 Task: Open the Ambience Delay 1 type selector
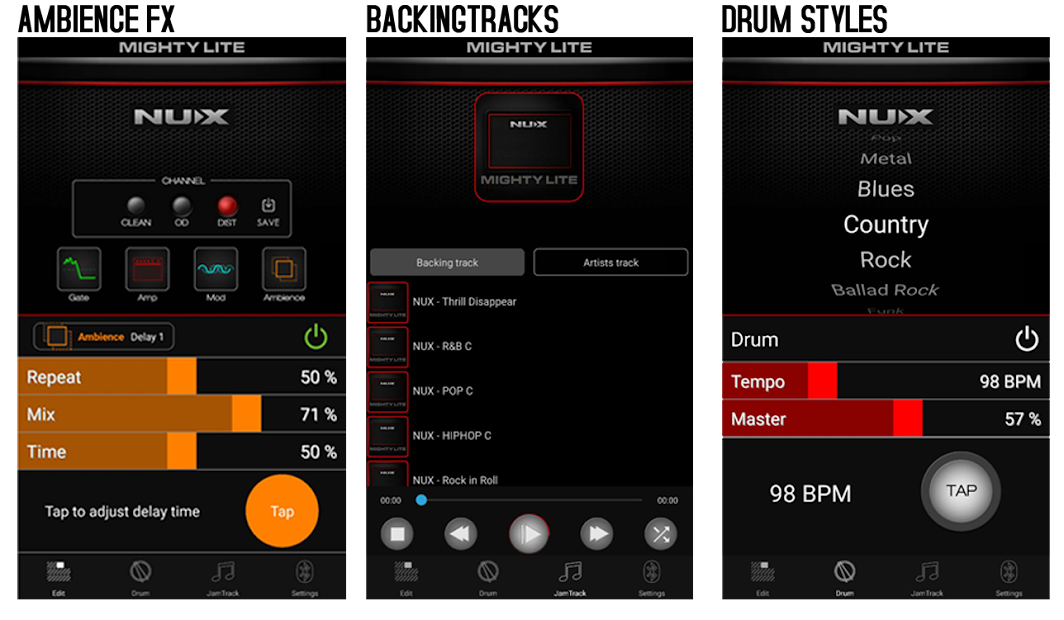click(x=103, y=336)
